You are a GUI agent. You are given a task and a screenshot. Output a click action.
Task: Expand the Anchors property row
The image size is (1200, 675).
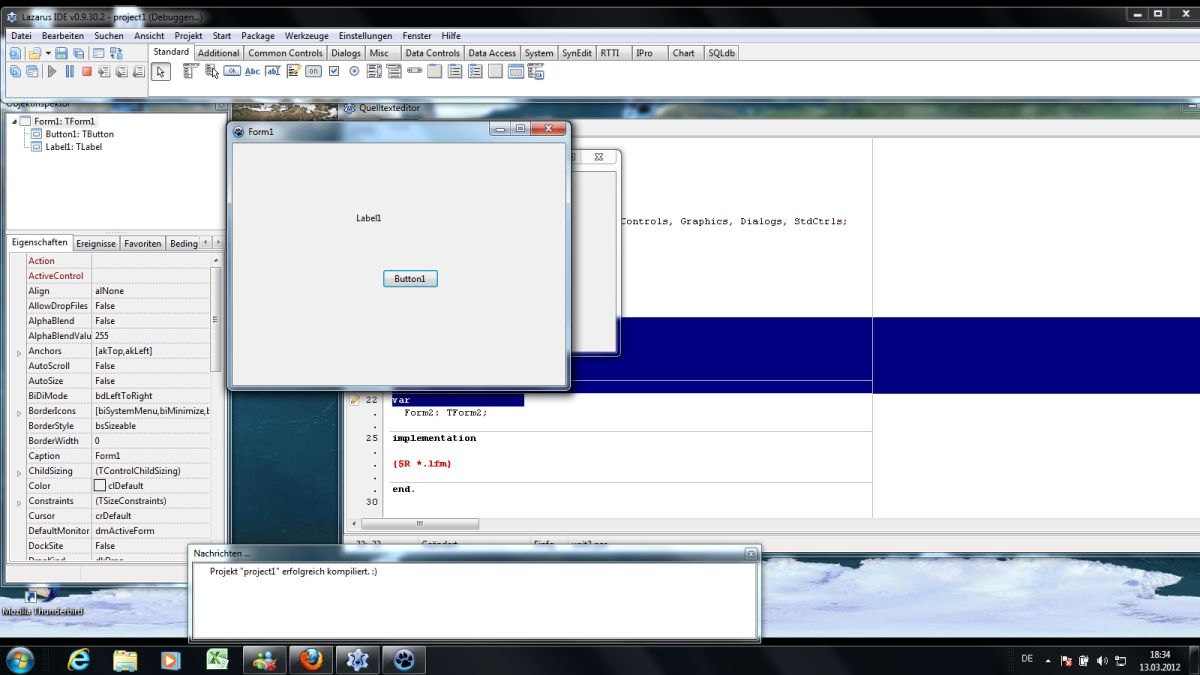pos(19,352)
